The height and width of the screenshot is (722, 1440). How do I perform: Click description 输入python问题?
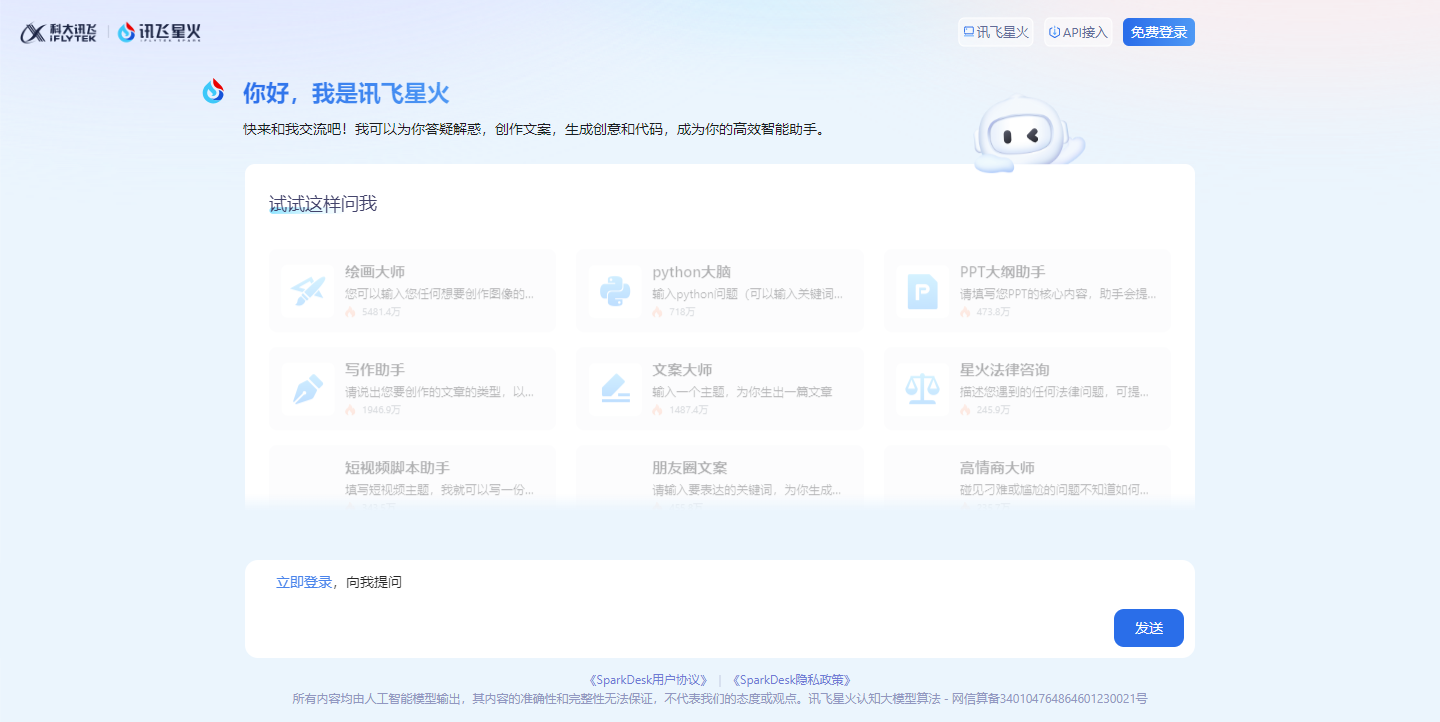pyautogui.click(x=748, y=294)
